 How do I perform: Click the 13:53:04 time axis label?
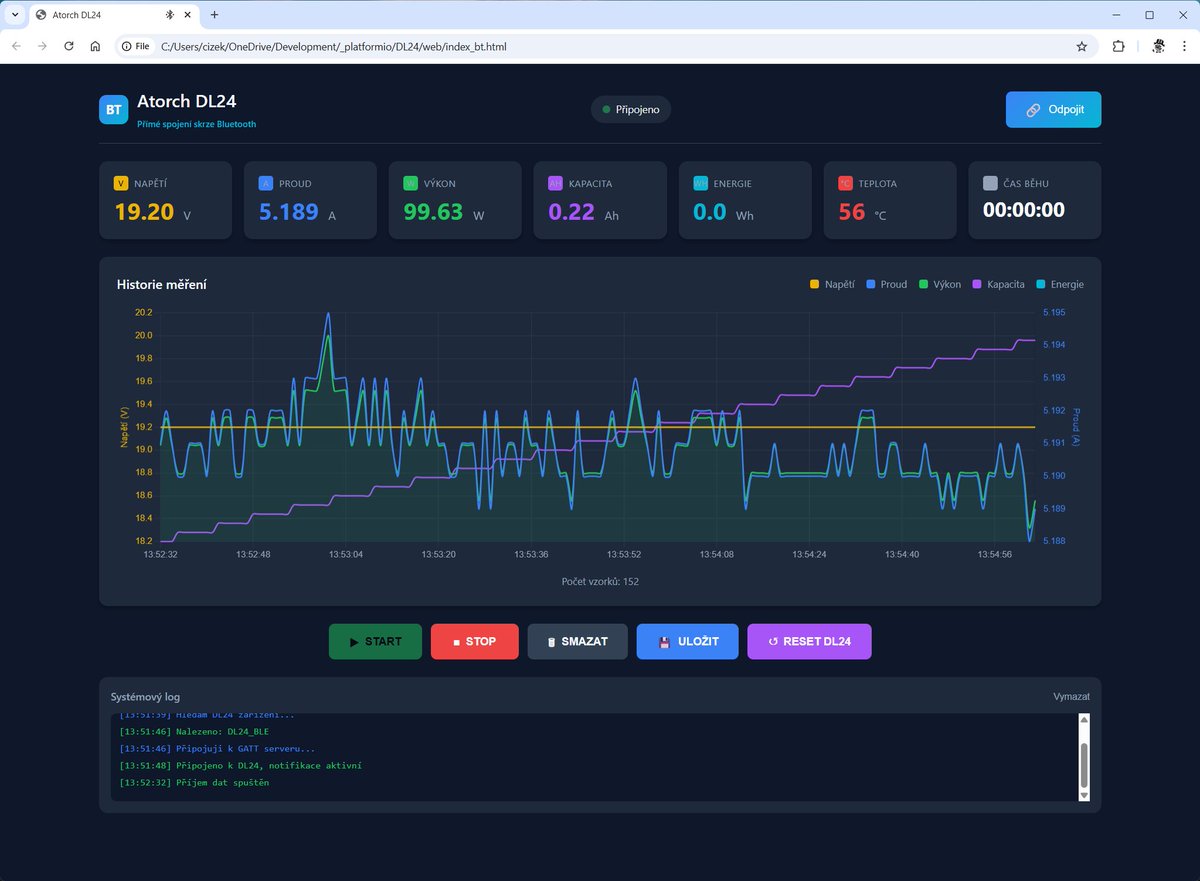click(345, 553)
